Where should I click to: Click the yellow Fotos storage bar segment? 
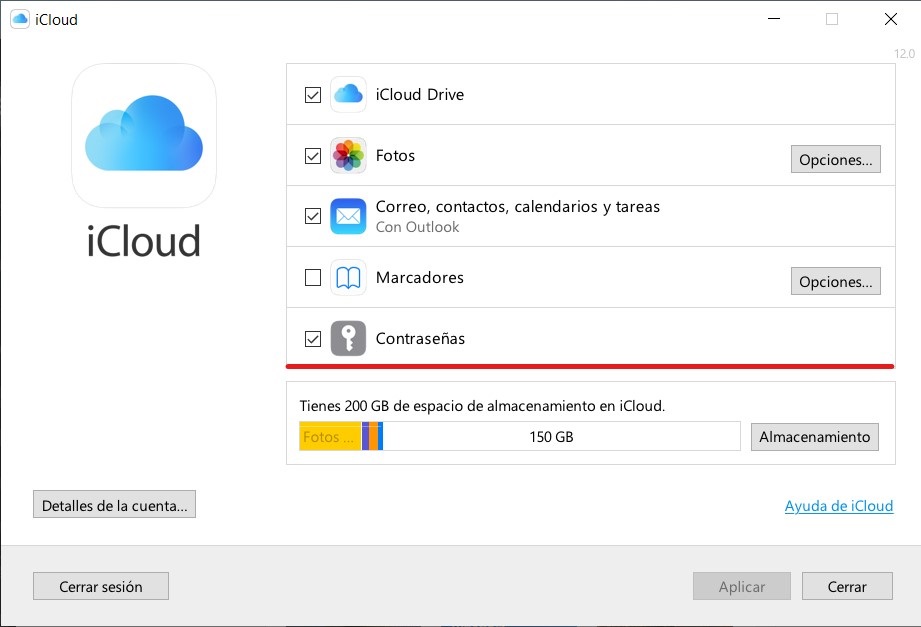coord(330,436)
